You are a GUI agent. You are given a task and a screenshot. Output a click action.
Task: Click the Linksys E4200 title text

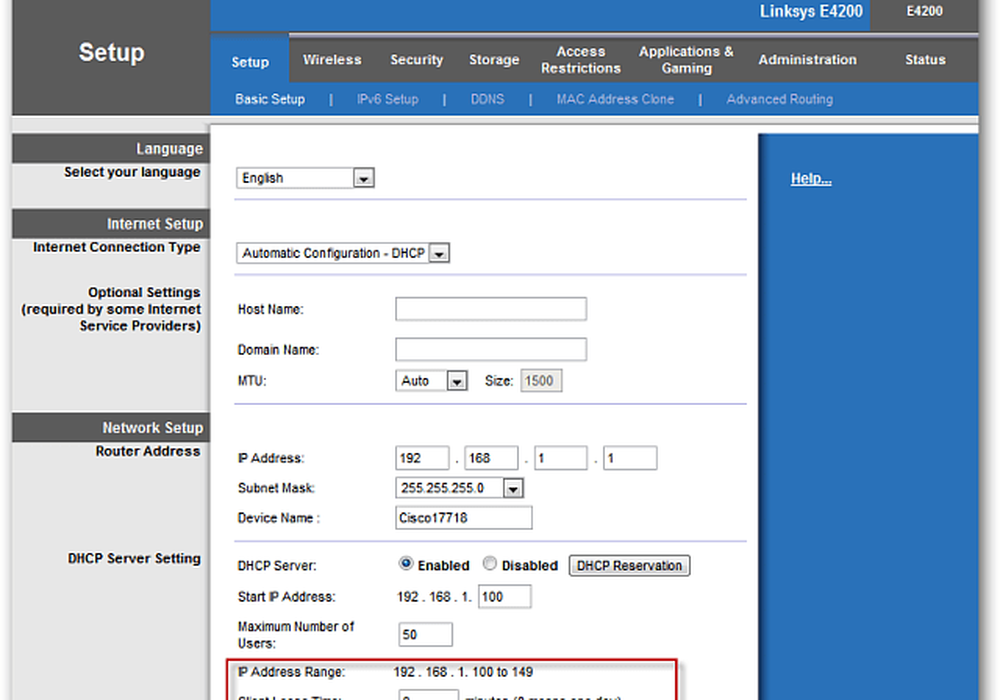(x=811, y=11)
